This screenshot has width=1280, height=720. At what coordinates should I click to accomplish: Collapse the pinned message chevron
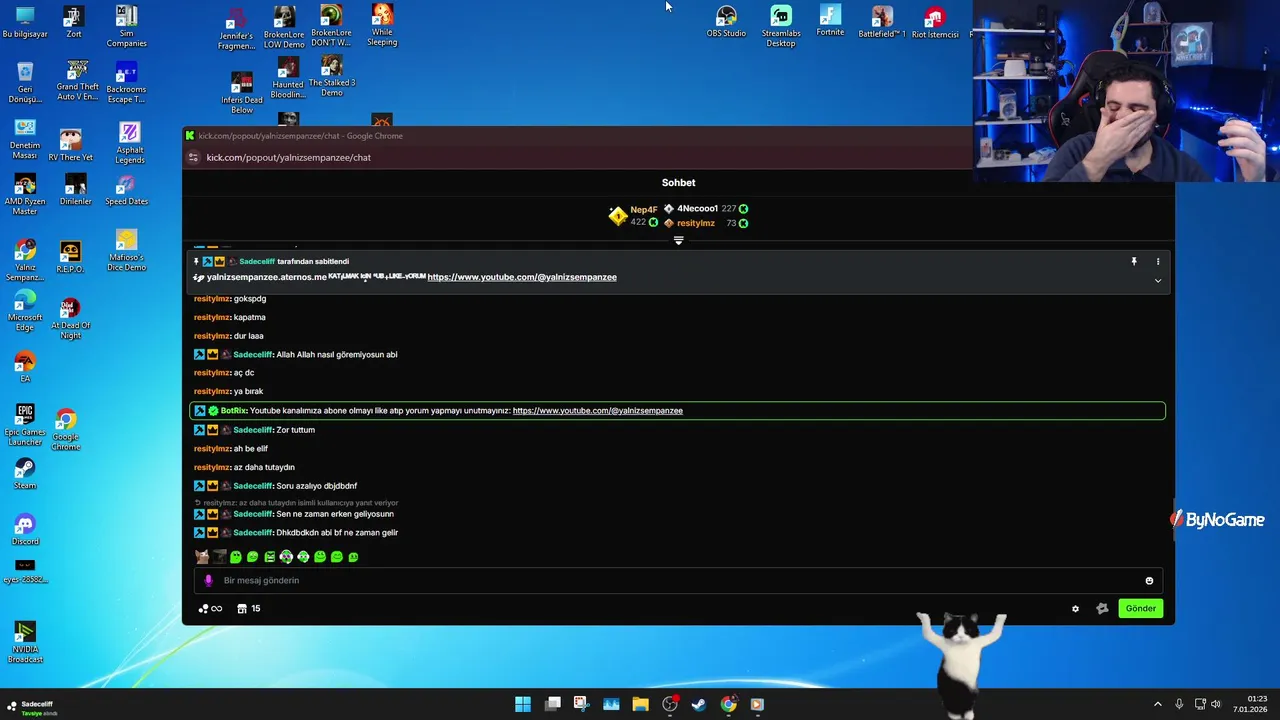pos(1158,281)
